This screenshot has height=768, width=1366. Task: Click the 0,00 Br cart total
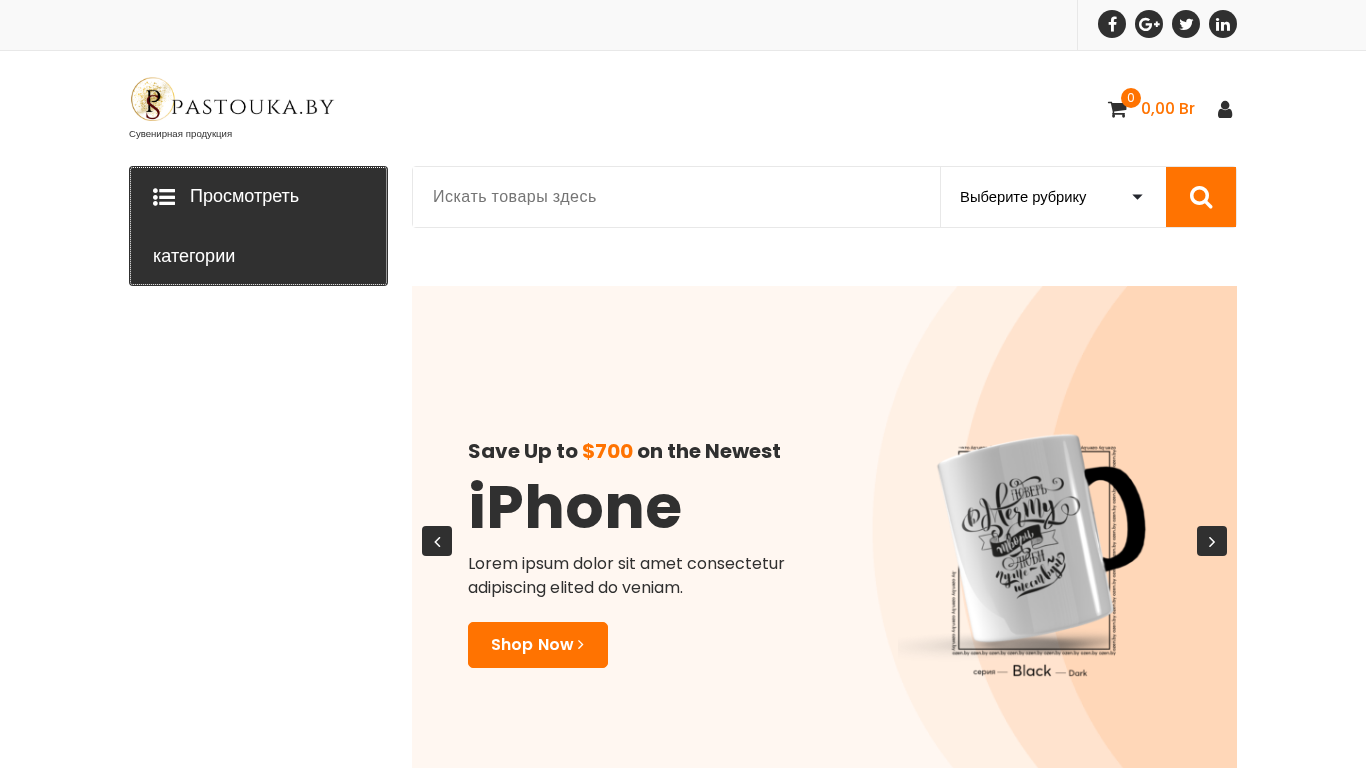click(1168, 109)
